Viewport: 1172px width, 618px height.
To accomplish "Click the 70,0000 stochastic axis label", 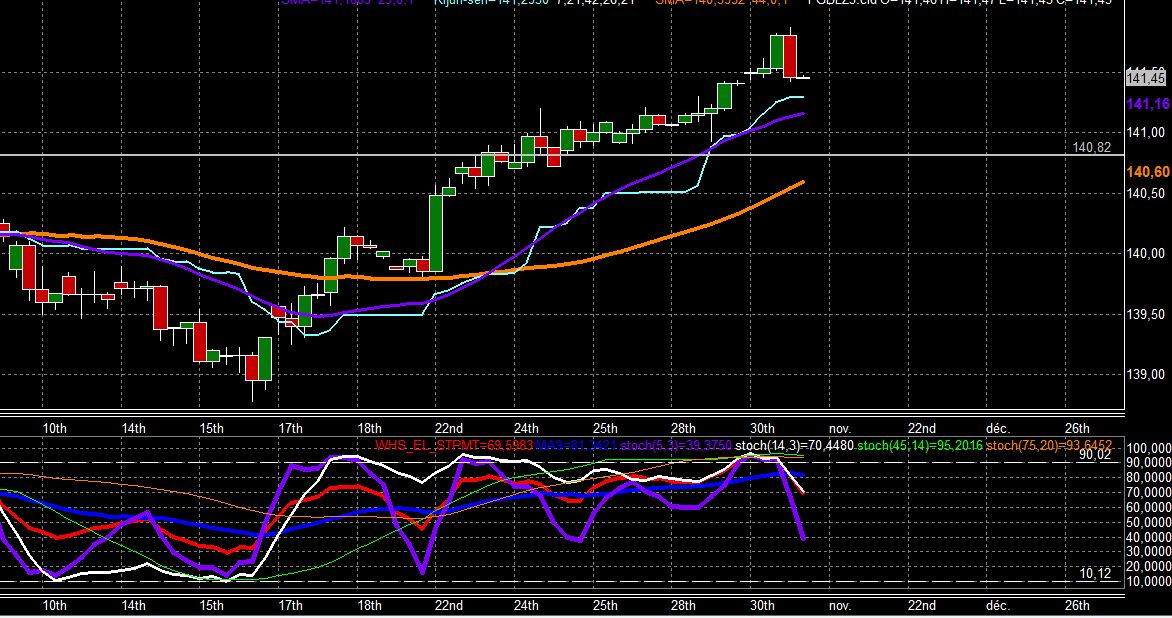I will point(1149,492).
